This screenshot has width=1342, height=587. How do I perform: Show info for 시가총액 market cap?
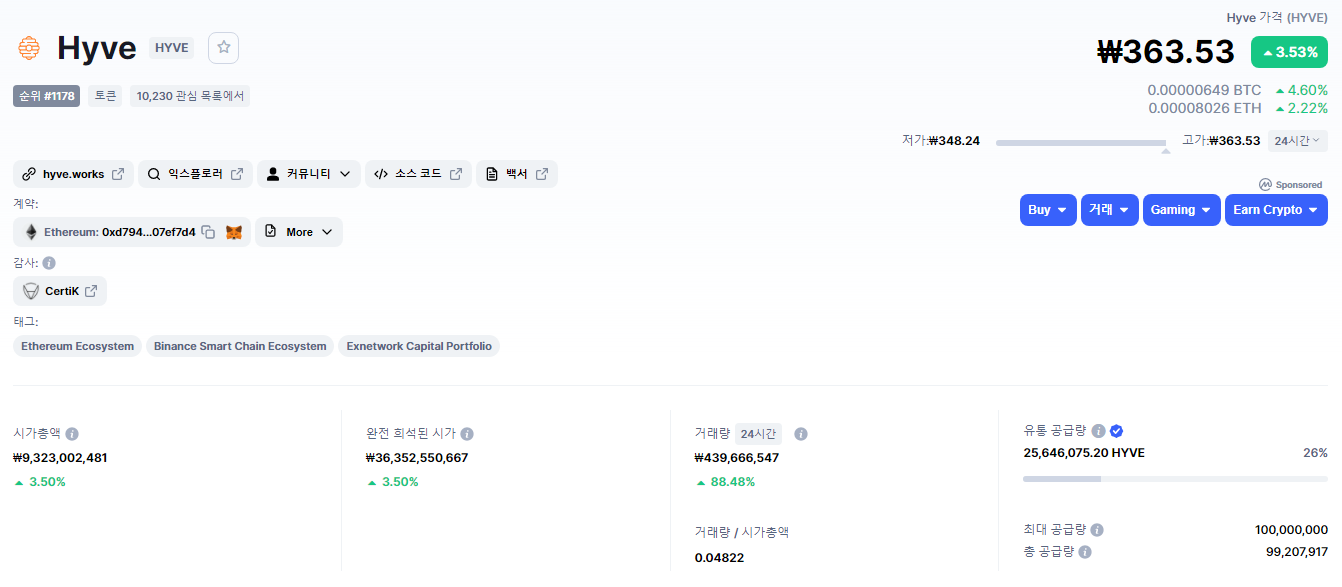(x=72, y=434)
